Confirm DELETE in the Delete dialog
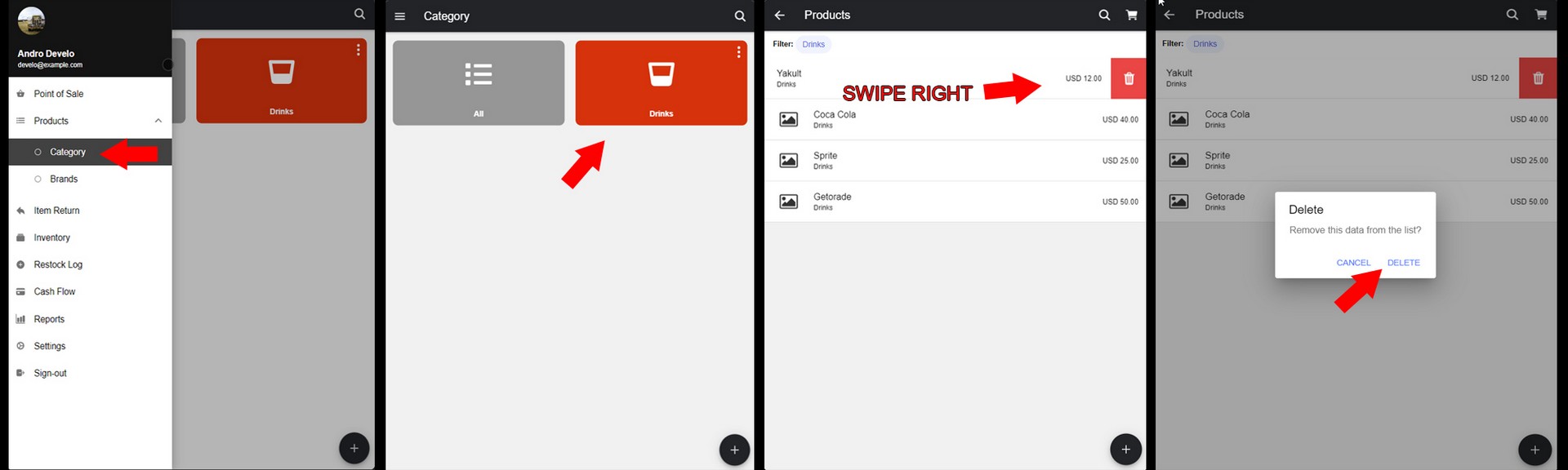The image size is (1568, 470). tap(1403, 263)
